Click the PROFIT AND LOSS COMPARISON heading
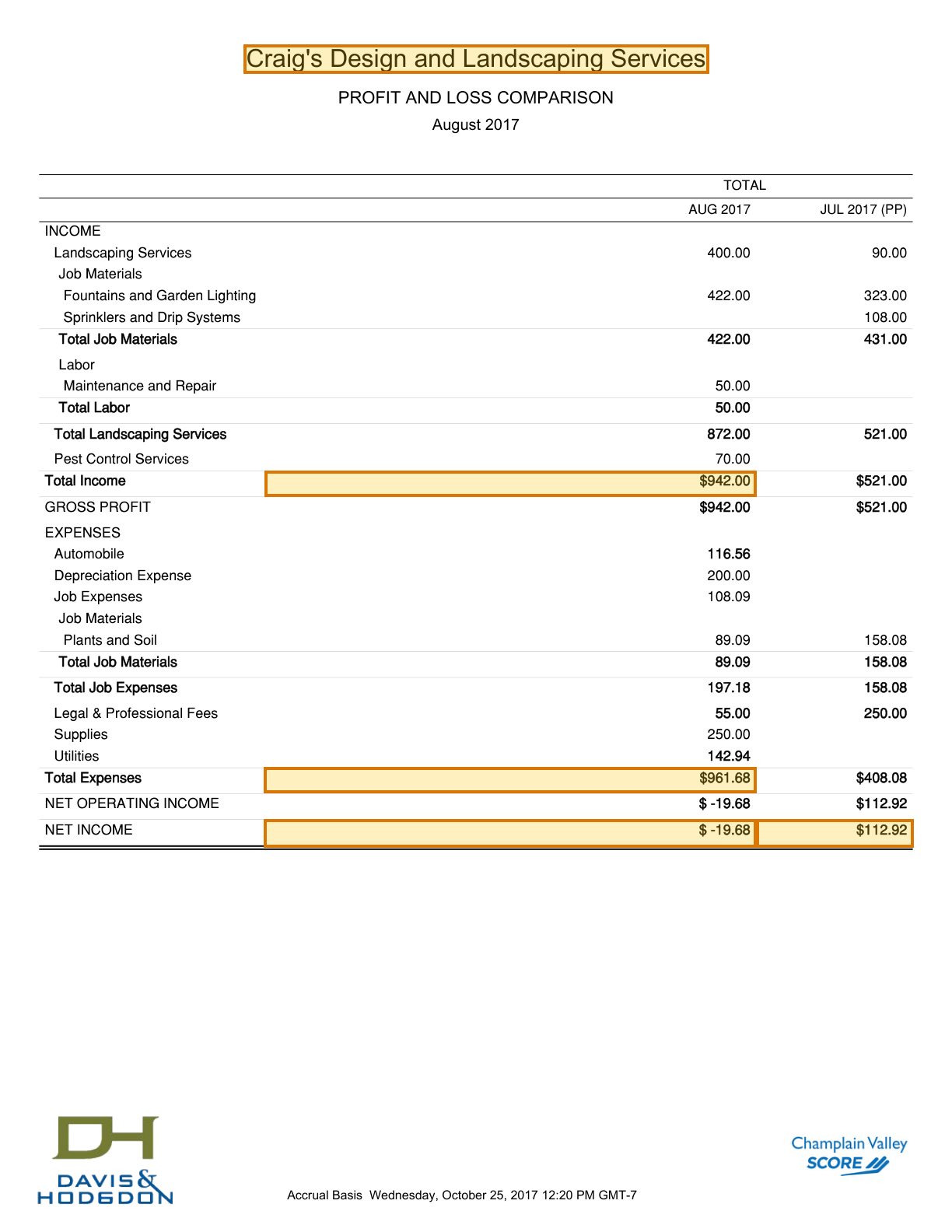This screenshot has height=1232, width=952. point(476,98)
